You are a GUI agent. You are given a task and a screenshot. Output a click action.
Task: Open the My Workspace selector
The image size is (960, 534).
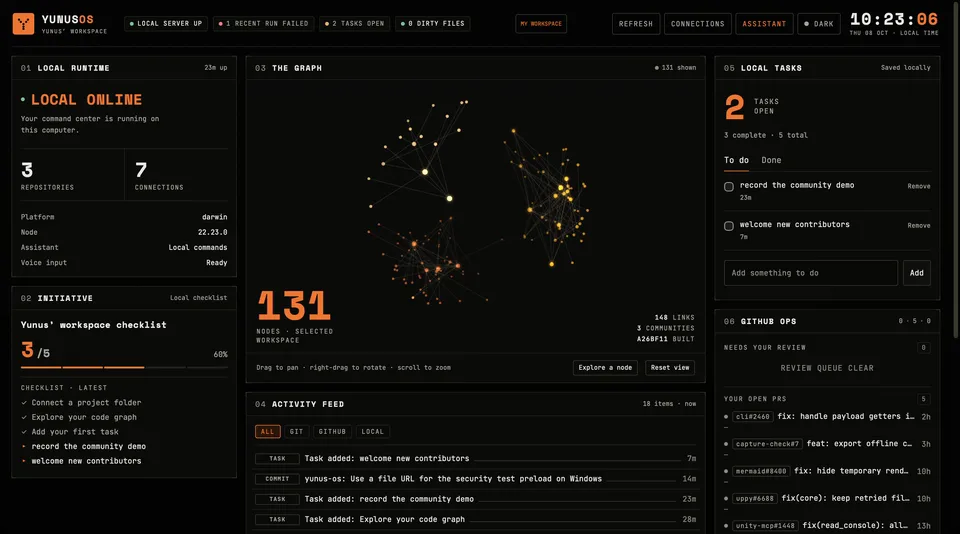click(x=541, y=24)
